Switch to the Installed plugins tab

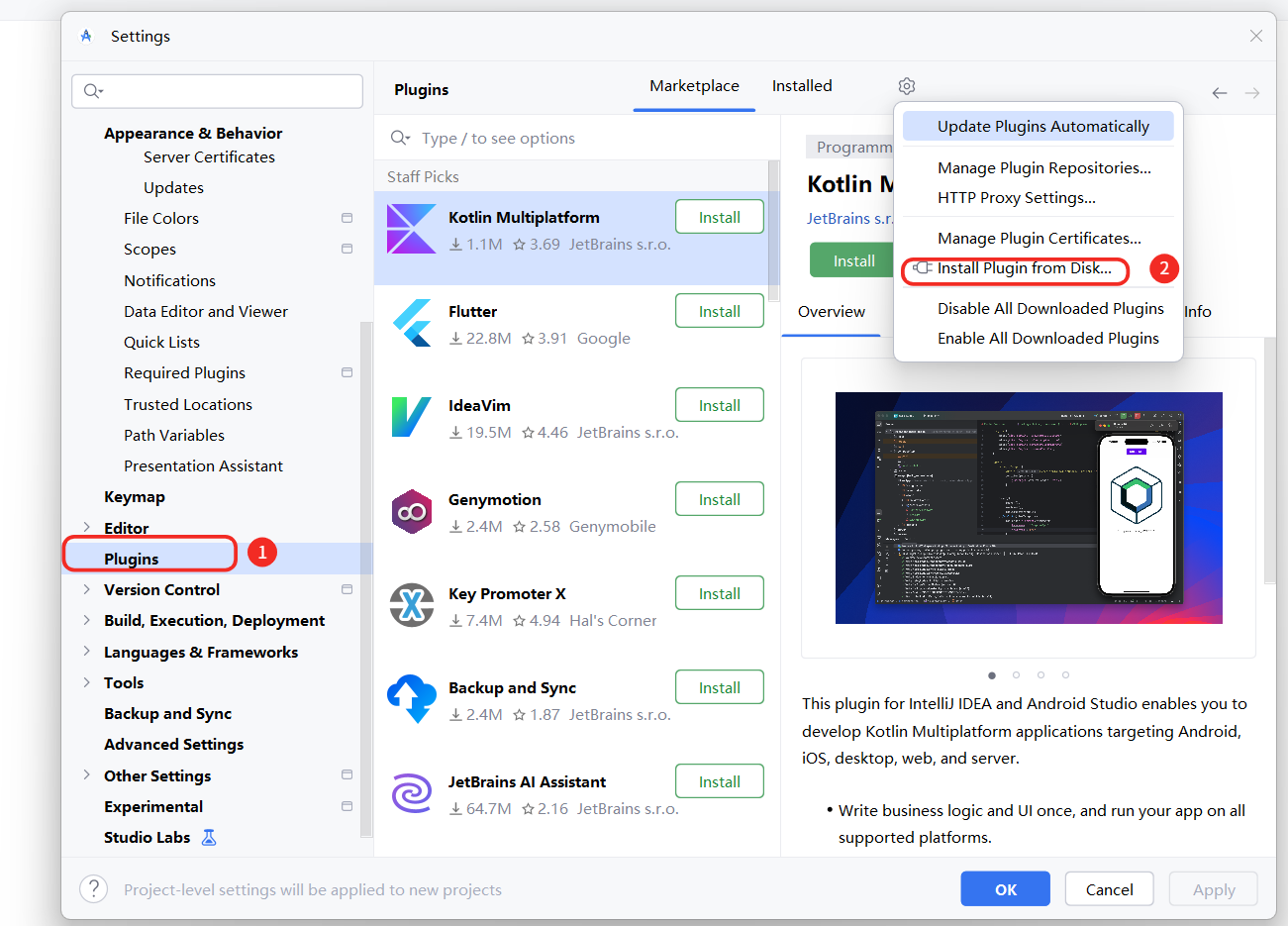point(802,86)
